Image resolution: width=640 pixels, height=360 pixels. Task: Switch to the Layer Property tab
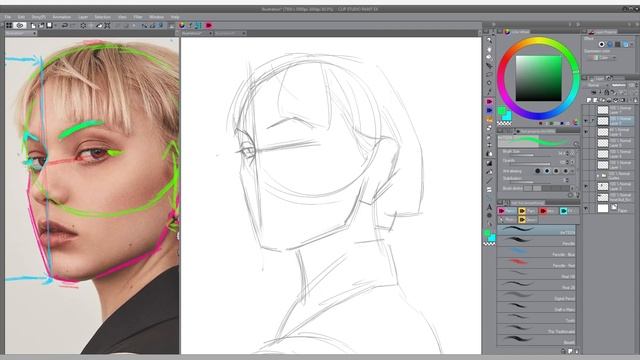point(603,31)
